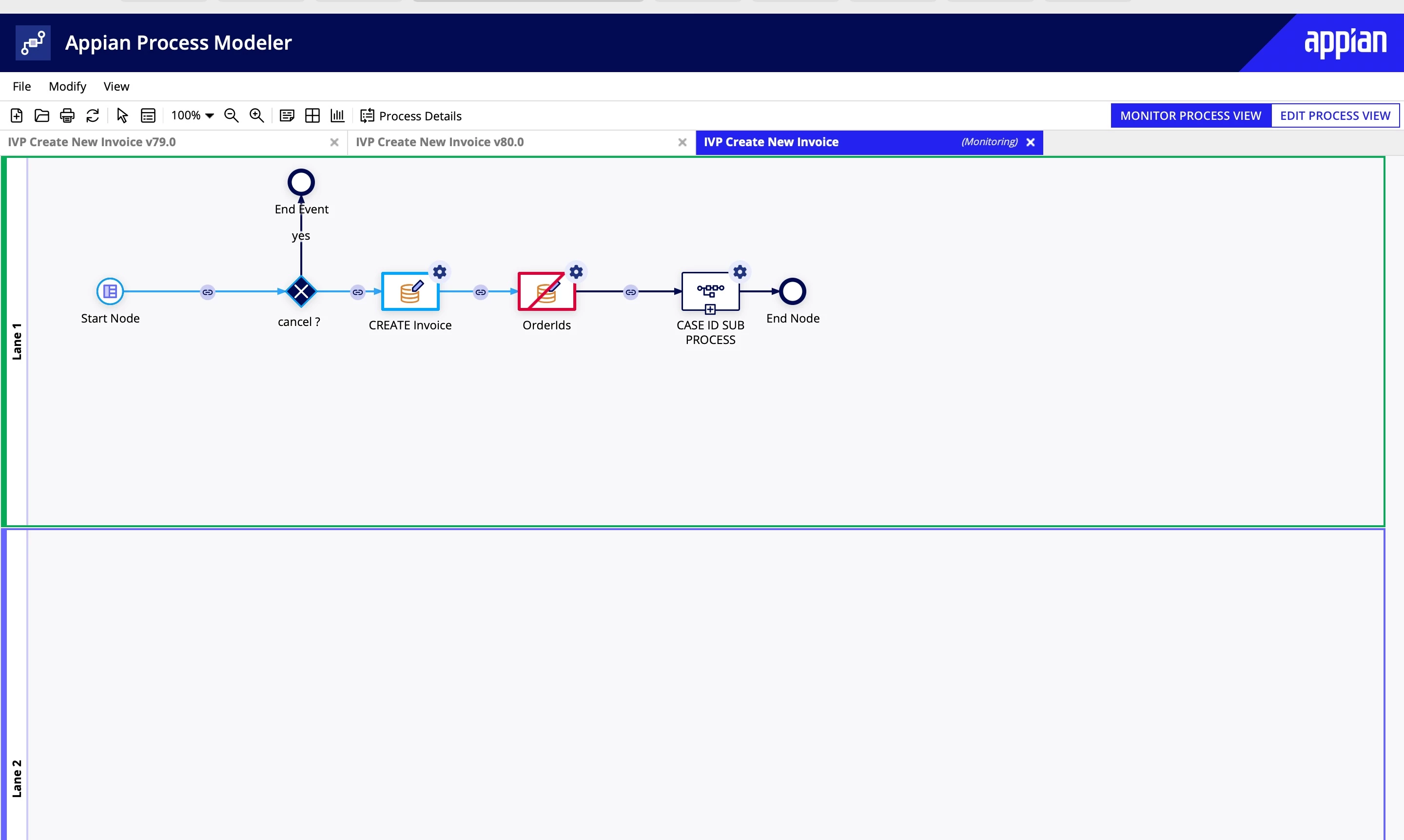
Task: Click the "End Node" label text
Action: click(x=793, y=318)
